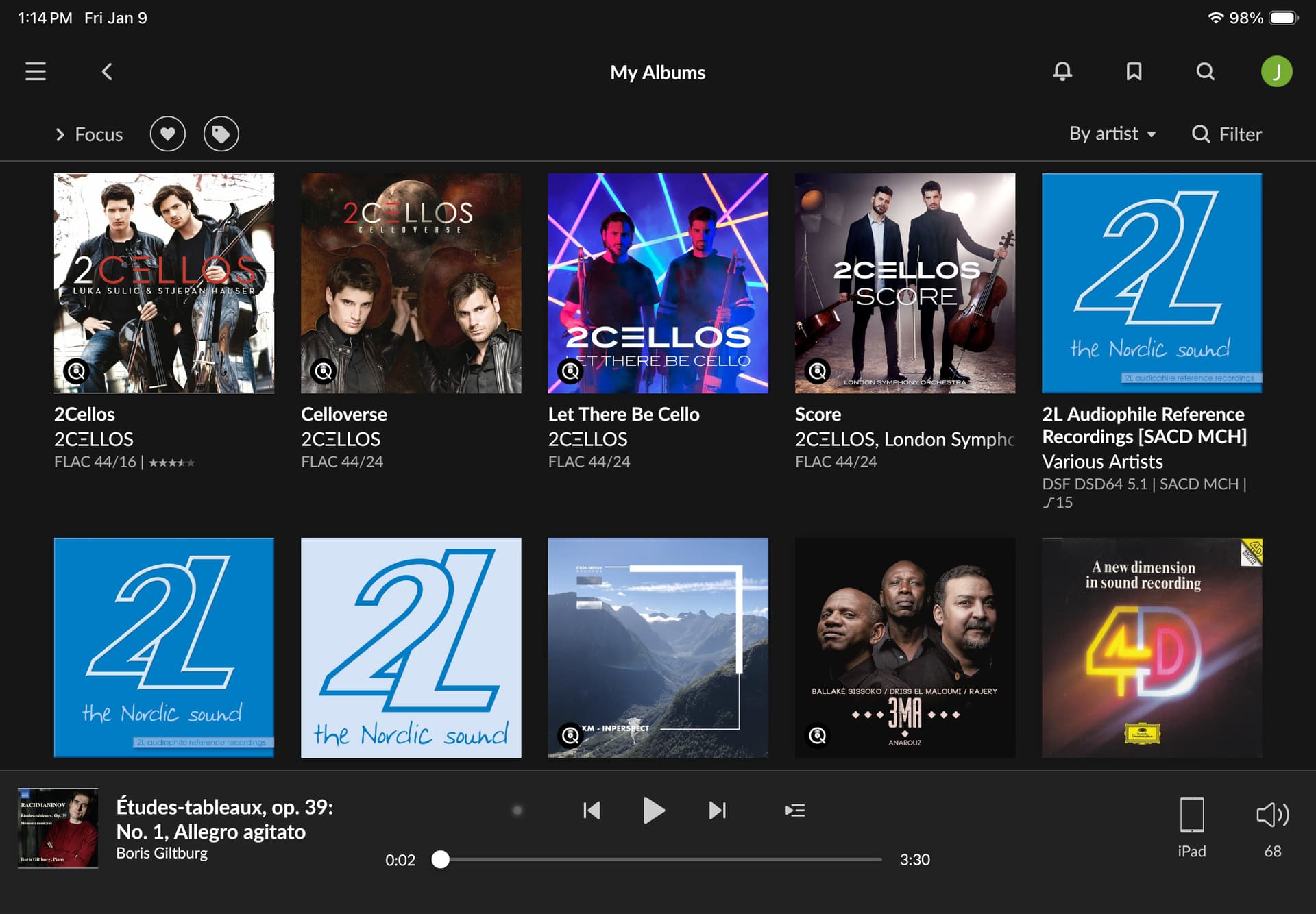Screen dimensions: 1316x914
Task: Expand the Focus panel
Action: pos(89,134)
